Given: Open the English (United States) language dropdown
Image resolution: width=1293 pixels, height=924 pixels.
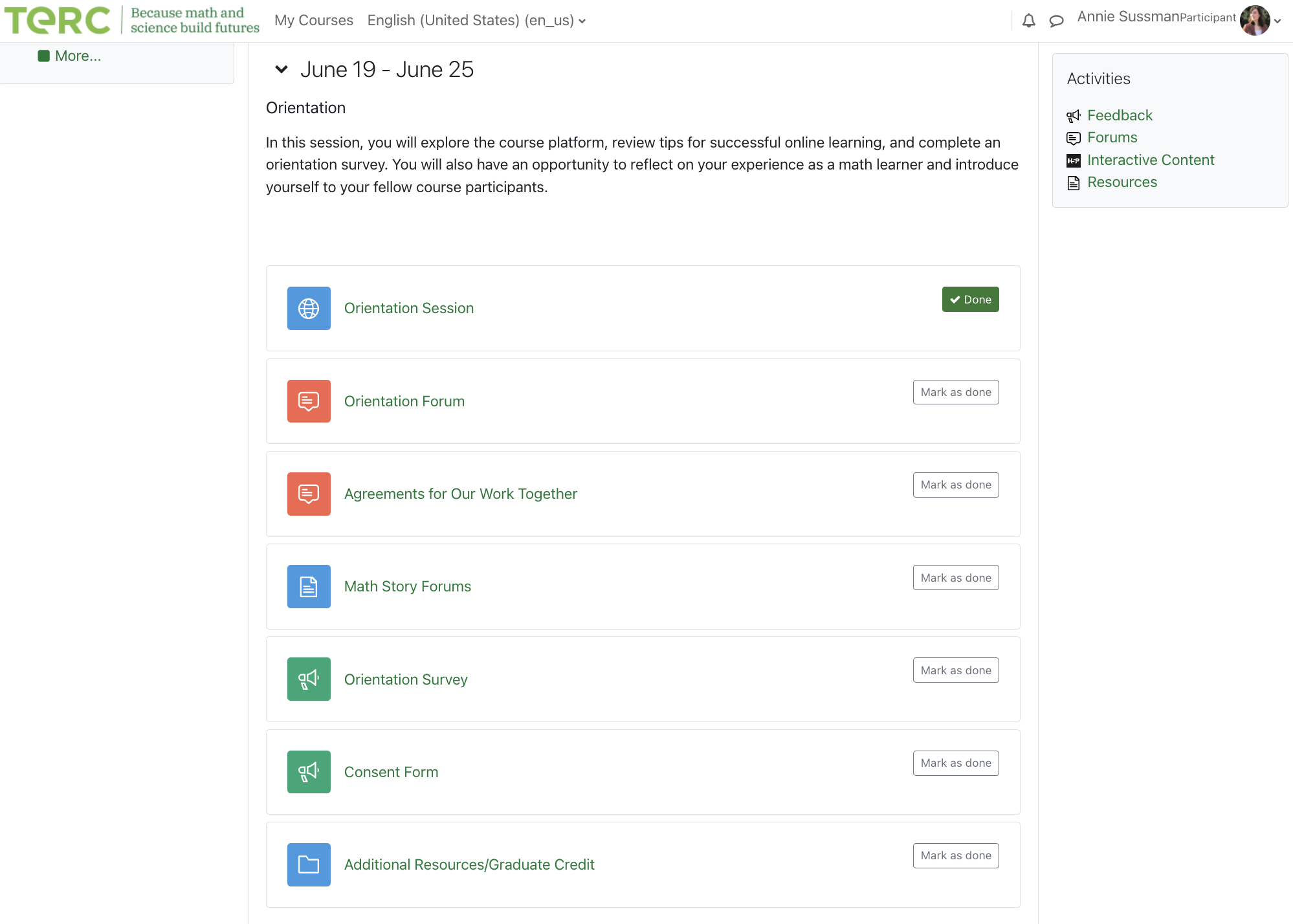Looking at the screenshot, I should click(476, 21).
